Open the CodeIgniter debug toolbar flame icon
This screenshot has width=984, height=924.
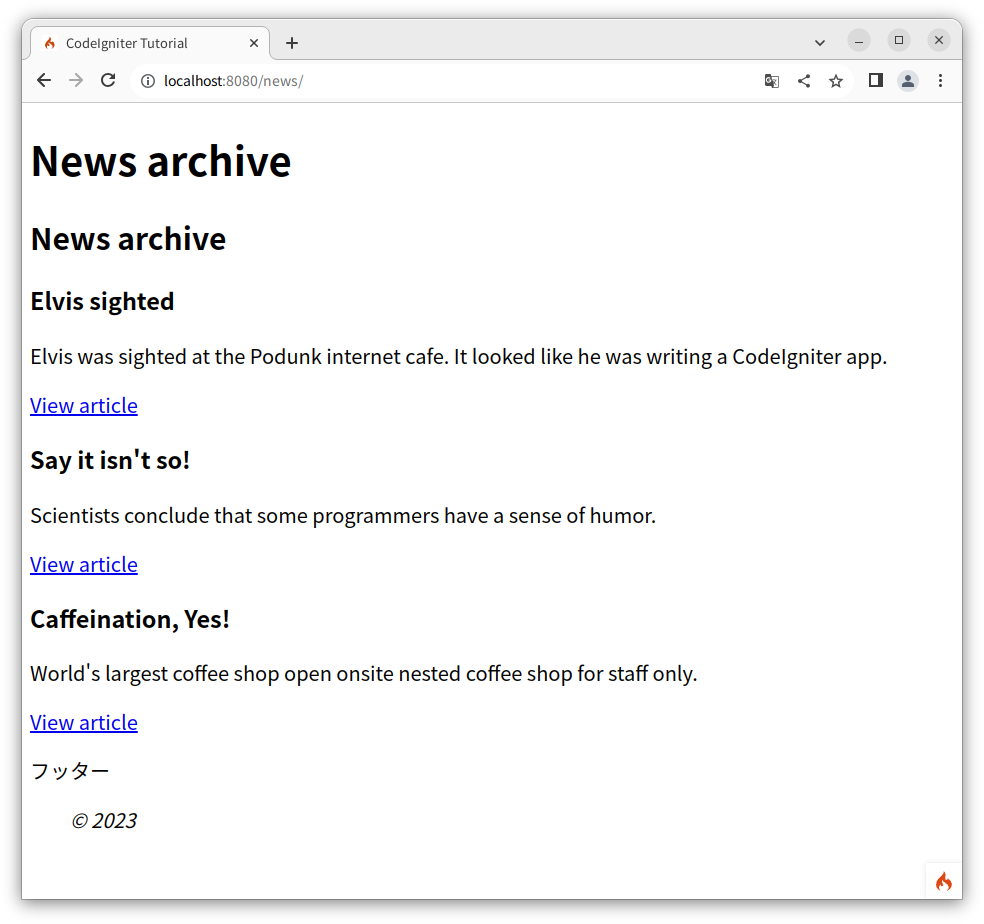(944, 881)
